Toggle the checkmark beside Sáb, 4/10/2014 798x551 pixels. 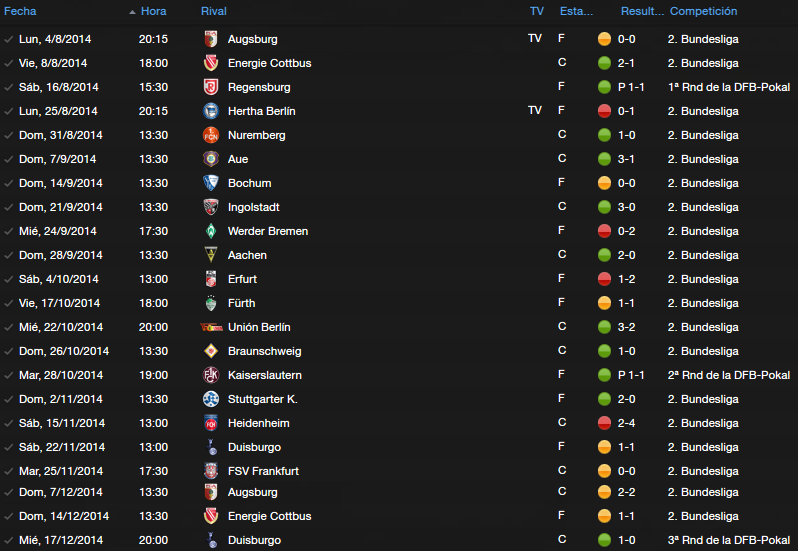9,279
